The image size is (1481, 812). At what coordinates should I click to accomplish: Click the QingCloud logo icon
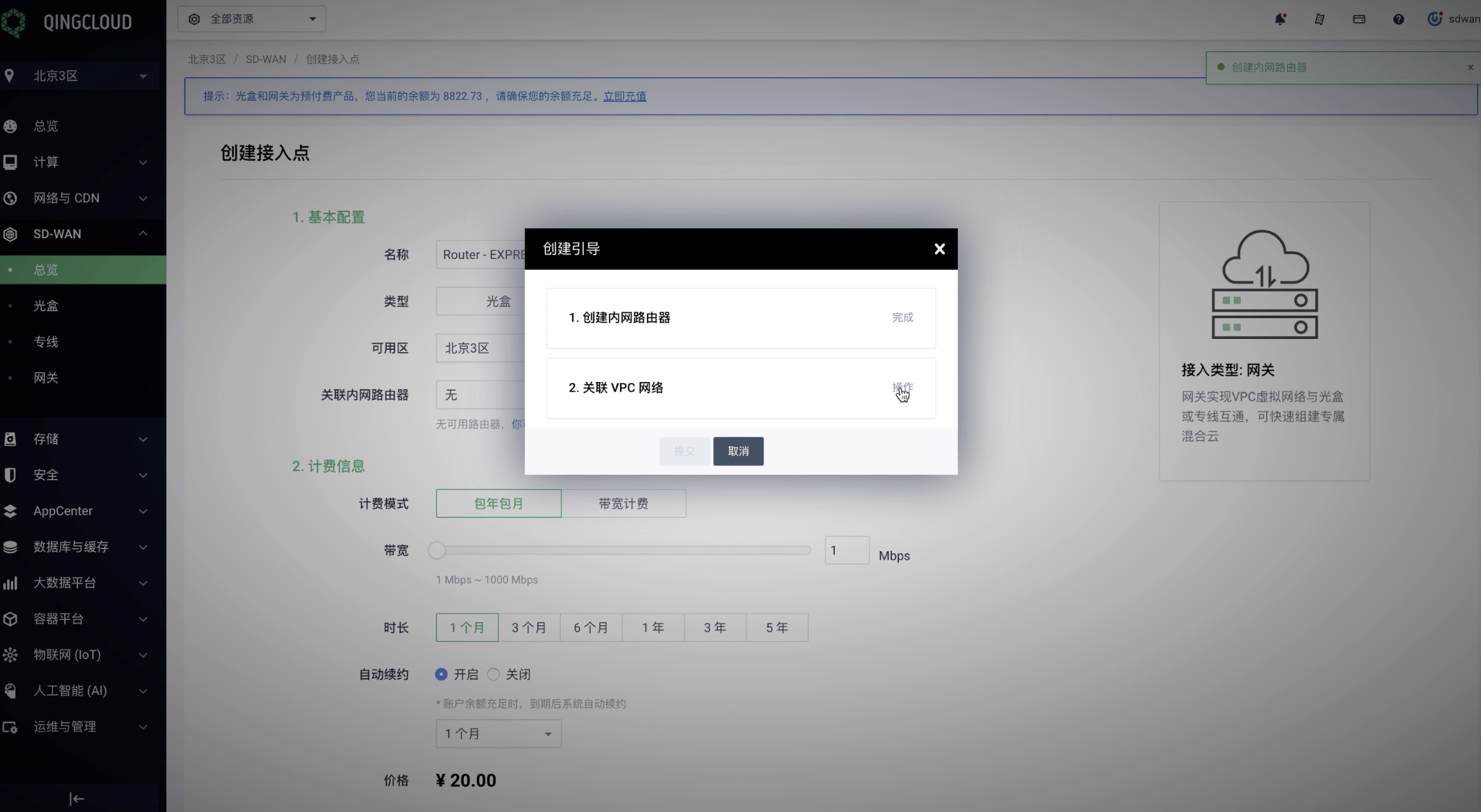tap(13, 22)
